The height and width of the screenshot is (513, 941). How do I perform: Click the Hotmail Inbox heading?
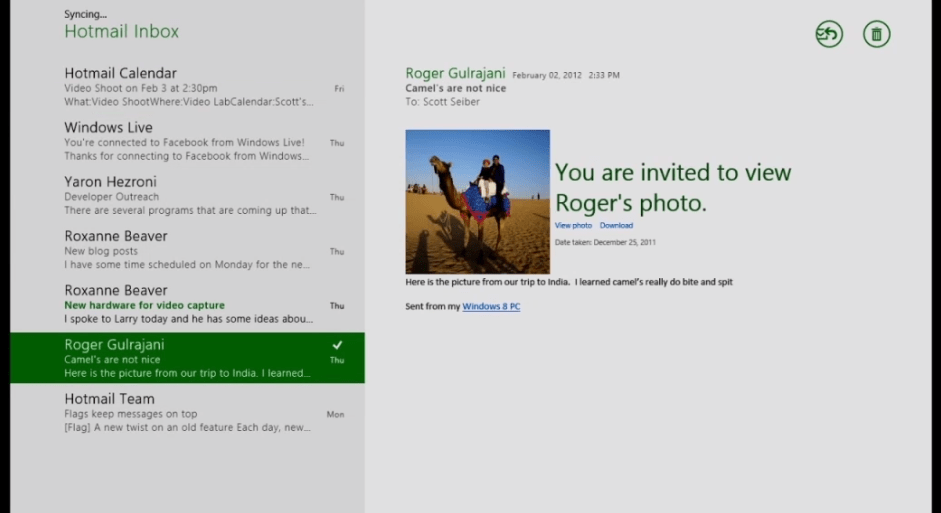tap(122, 31)
